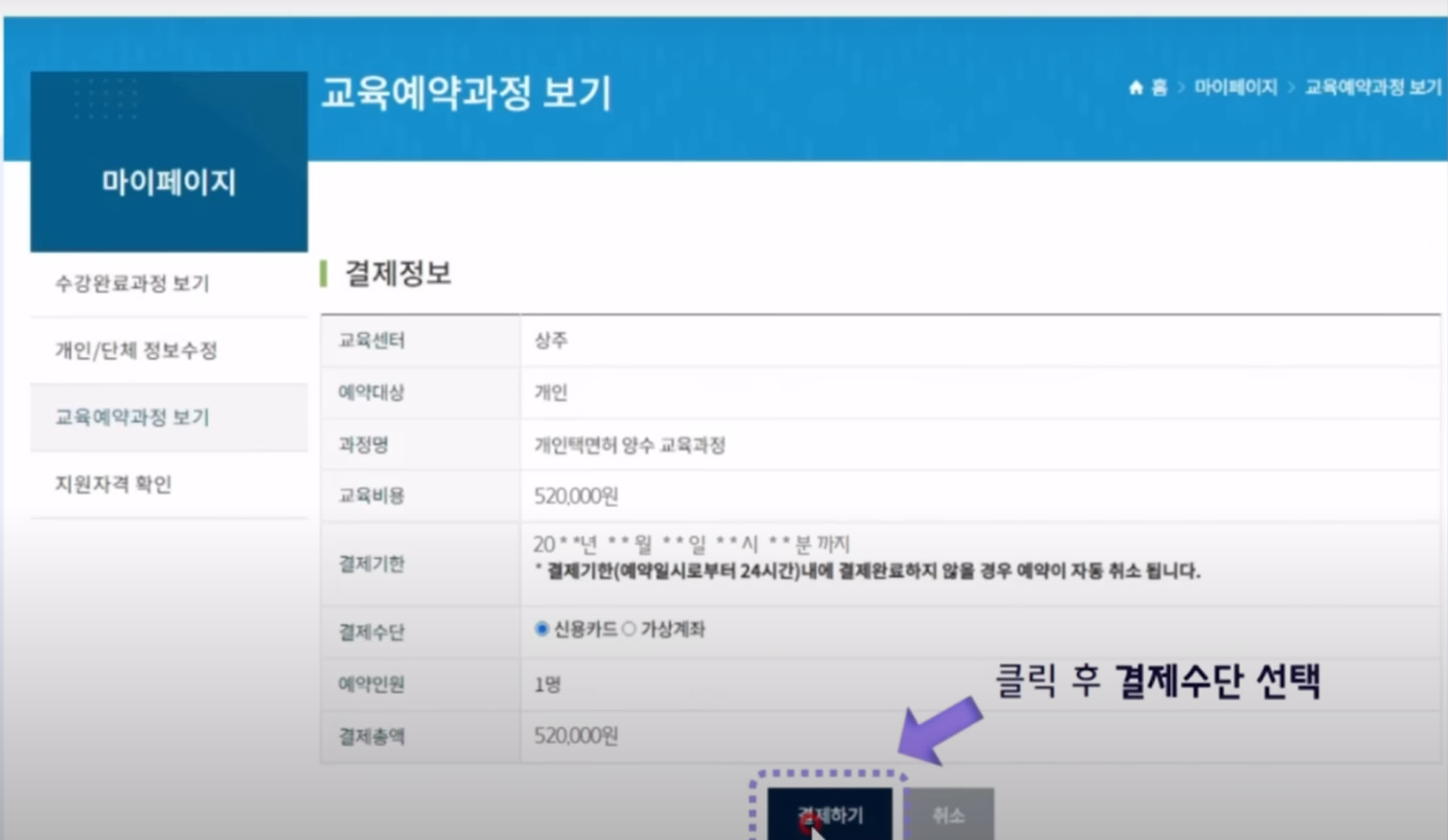Click the home icon in the breadcrumb
1448x840 pixels.
click(1135, 88)
